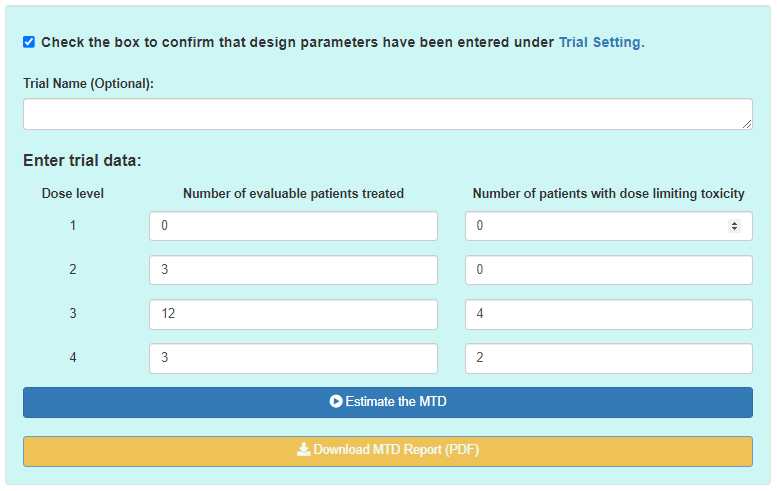Screen dimensions: 777x491
Task: Select dose level 2 patients treated field
Action: [293, 270]
